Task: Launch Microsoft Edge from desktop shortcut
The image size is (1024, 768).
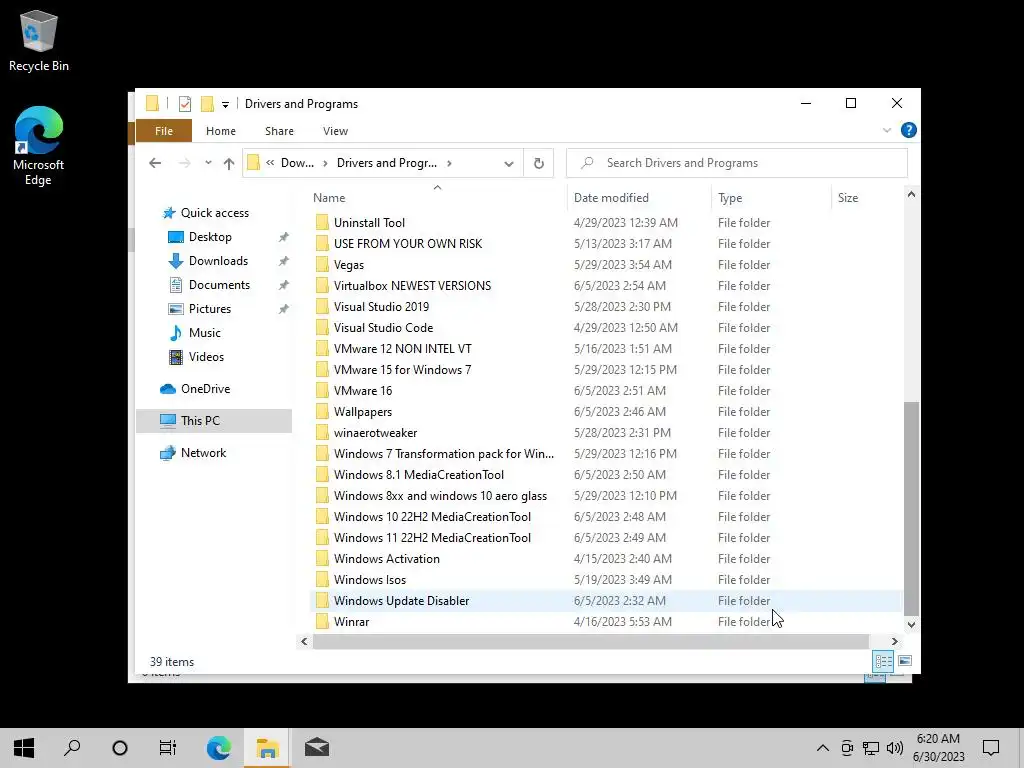Action: (x=39, y=146)
